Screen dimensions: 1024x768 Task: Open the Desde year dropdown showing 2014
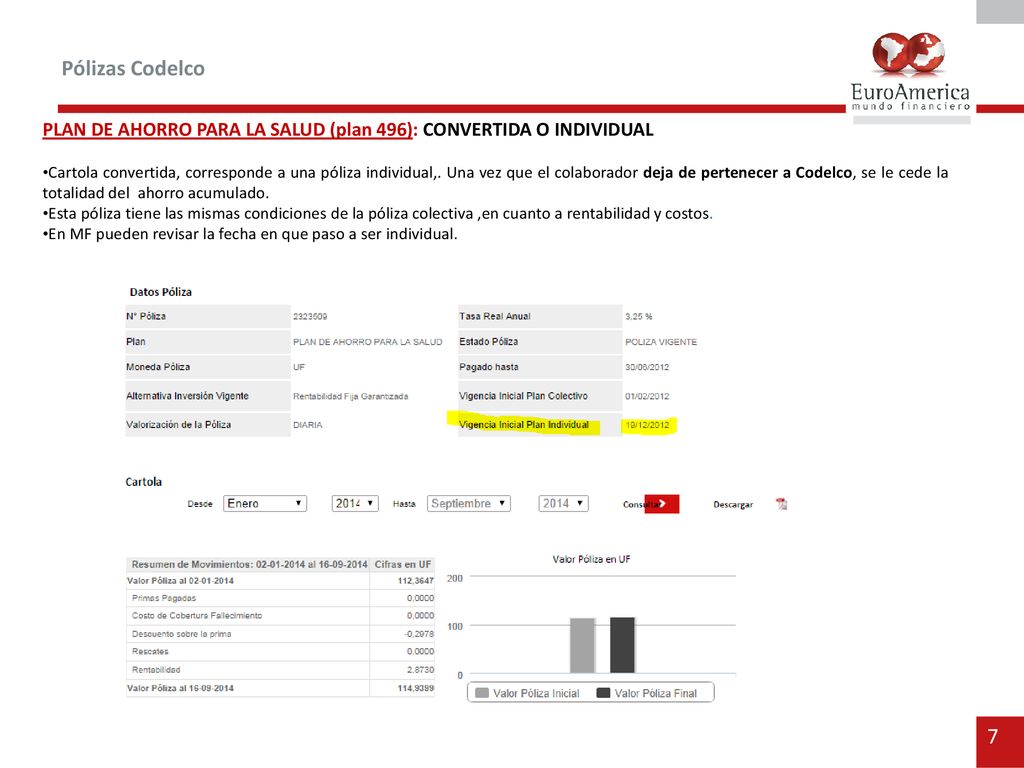pos(355,504)
